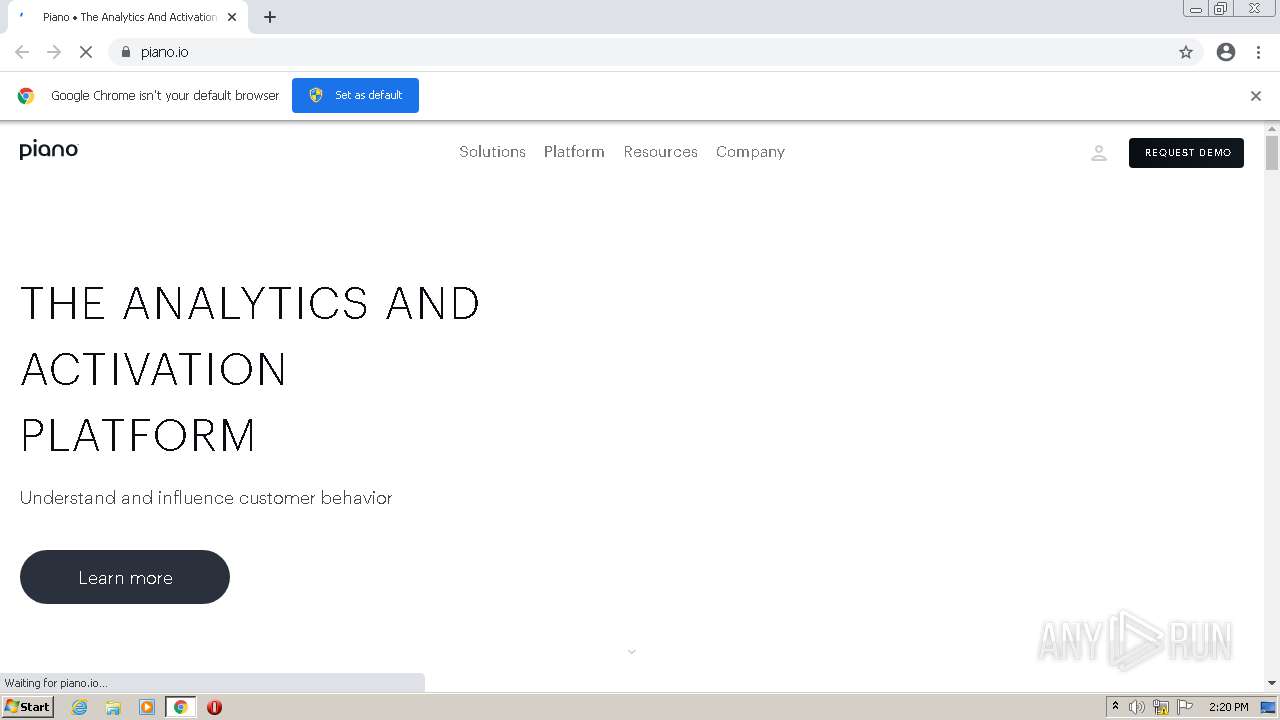Open the user account icon
The image size is (1280, 720).
[1098, 153]
